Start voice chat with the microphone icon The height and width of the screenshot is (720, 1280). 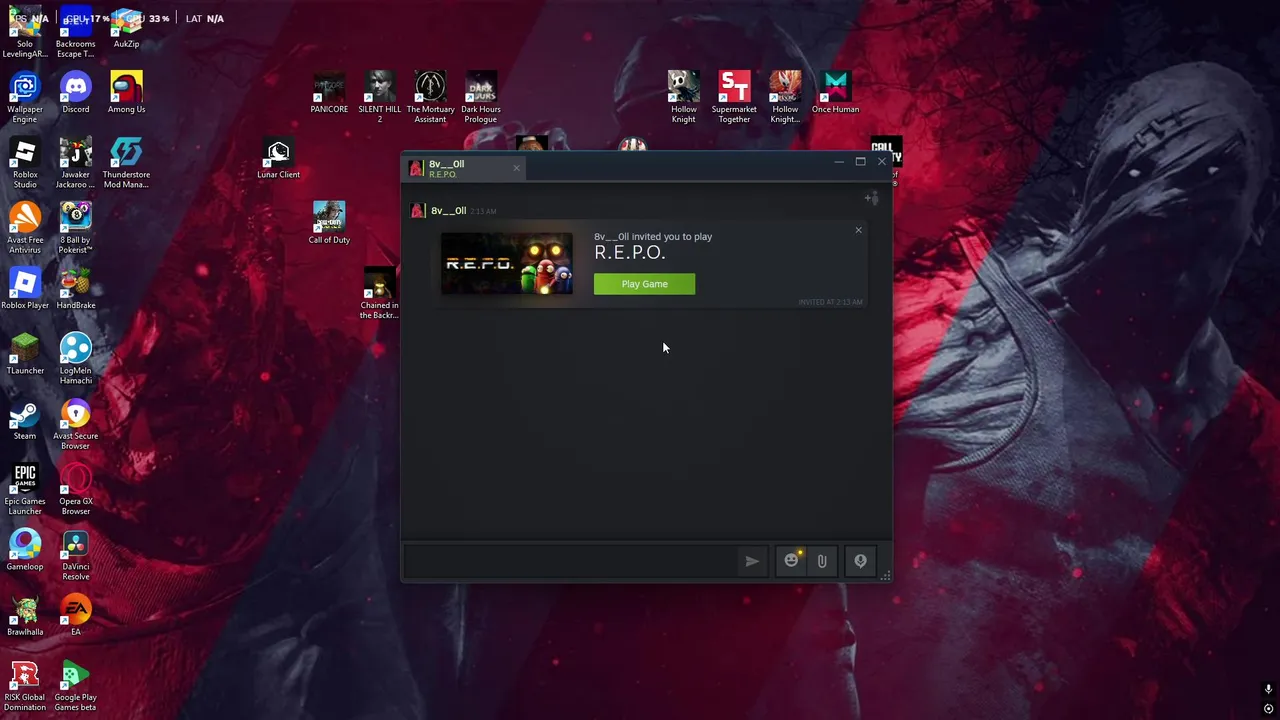[x=860, y=561]
